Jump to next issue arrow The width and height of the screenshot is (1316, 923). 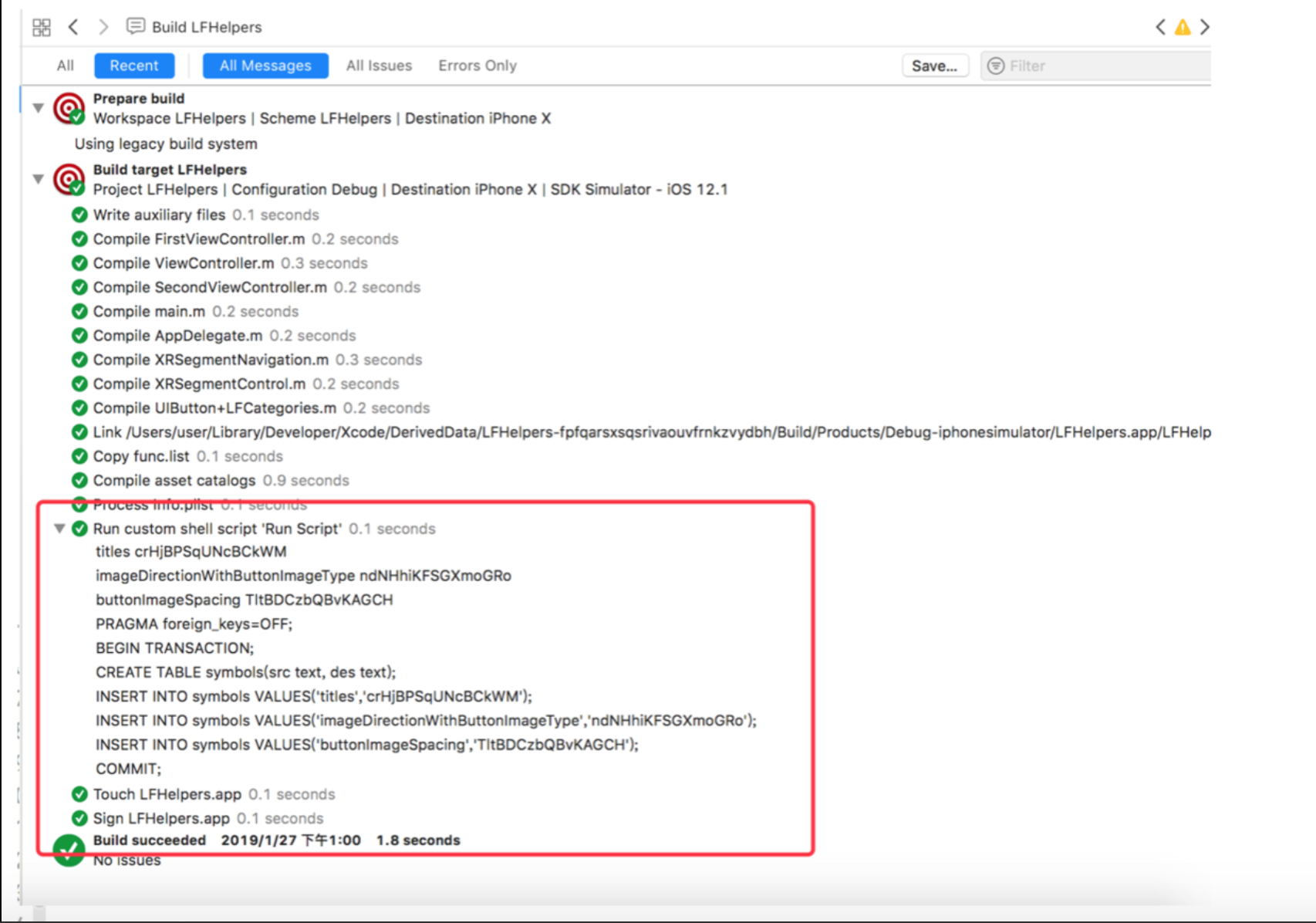pyautogui.click(x=1205, y=27)
